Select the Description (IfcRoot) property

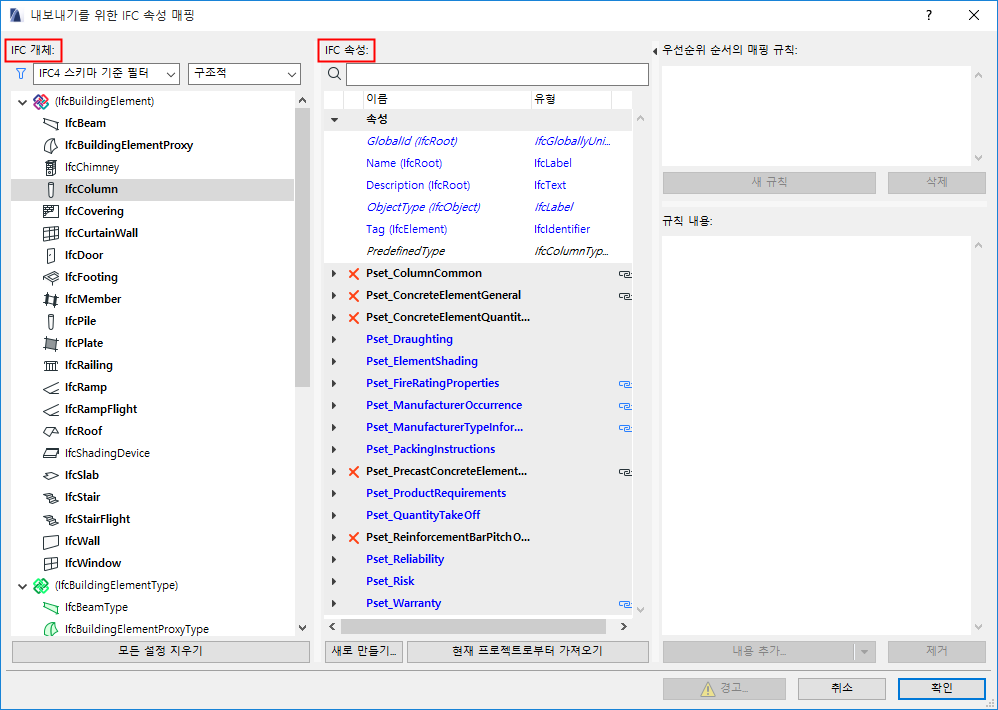[x=418, y=186]
